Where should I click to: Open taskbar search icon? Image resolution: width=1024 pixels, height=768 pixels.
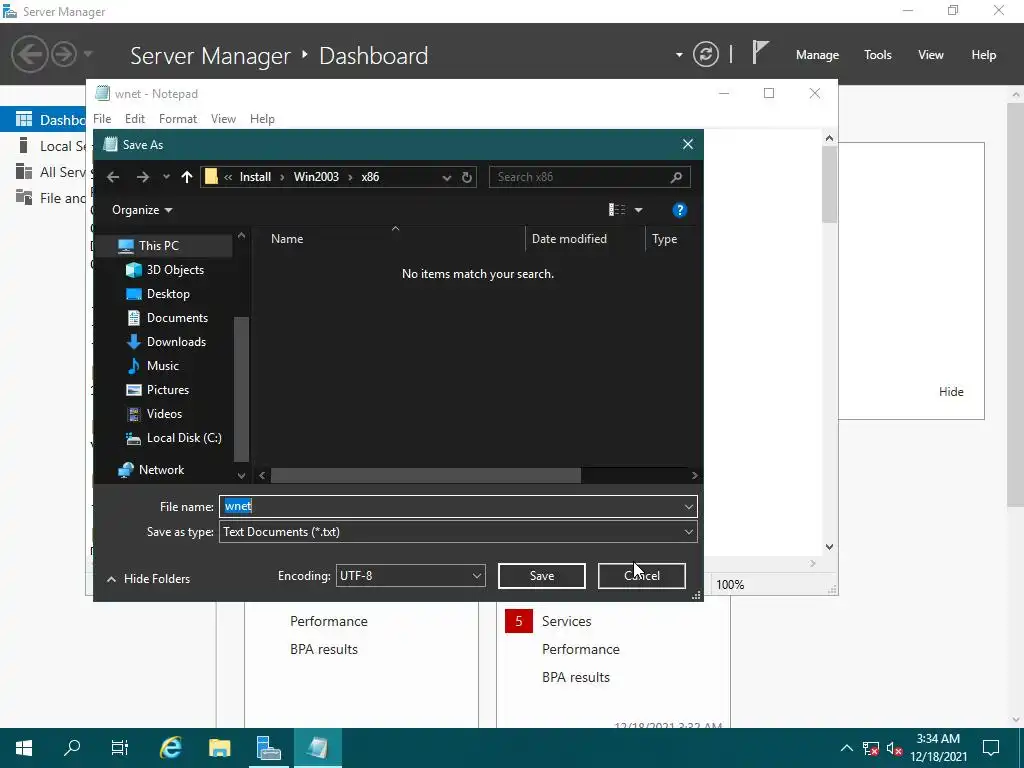(x=72, y=748)
